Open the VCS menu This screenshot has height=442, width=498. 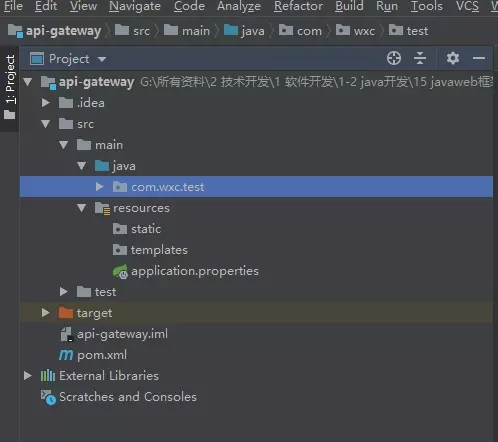pos(467,6)
